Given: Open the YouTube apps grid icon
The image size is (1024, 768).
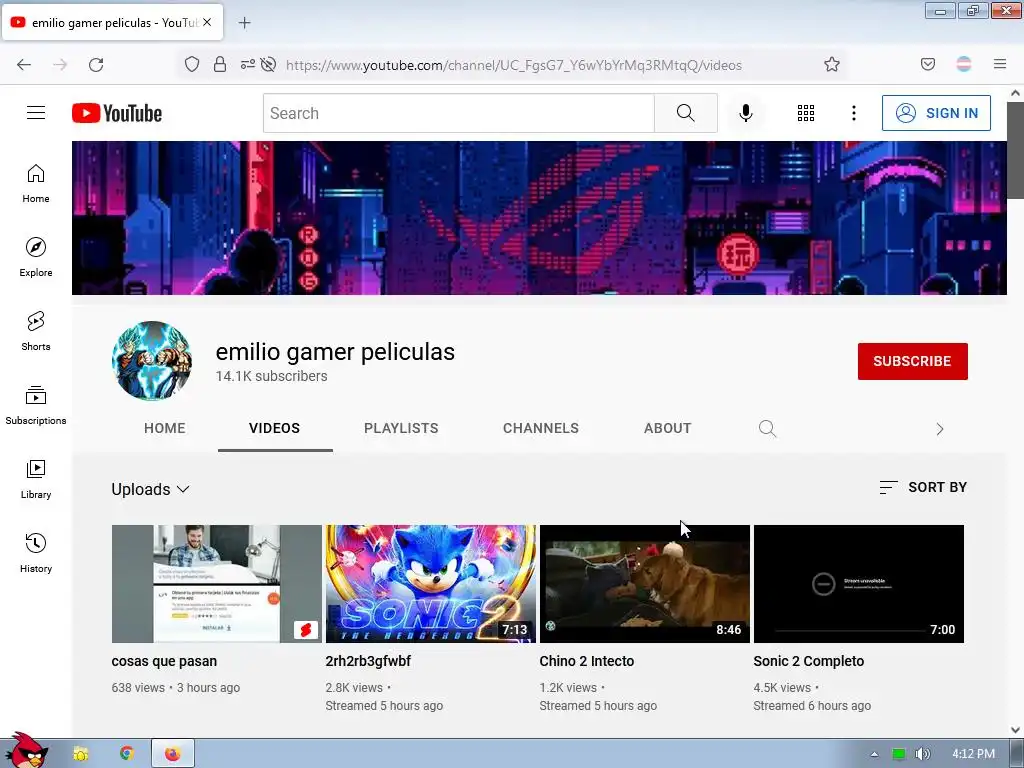Looking at the screenshot, I should pyautogui.click(x=806, y=113).
